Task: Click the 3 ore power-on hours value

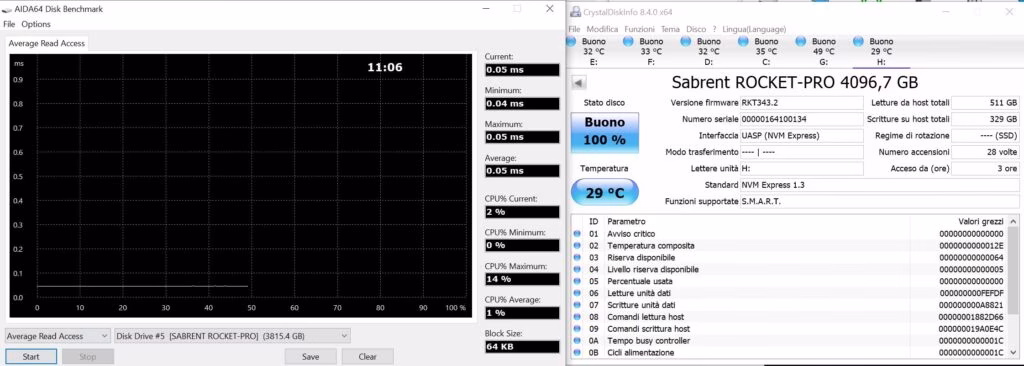Action: (985, 169)
